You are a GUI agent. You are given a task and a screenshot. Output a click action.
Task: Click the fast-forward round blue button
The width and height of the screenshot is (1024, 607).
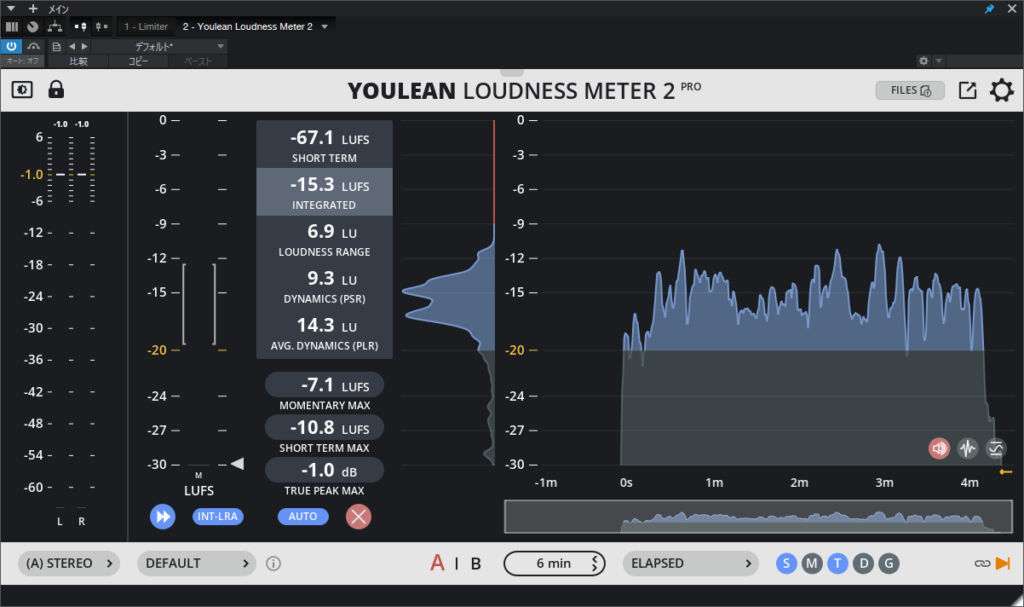163,517
